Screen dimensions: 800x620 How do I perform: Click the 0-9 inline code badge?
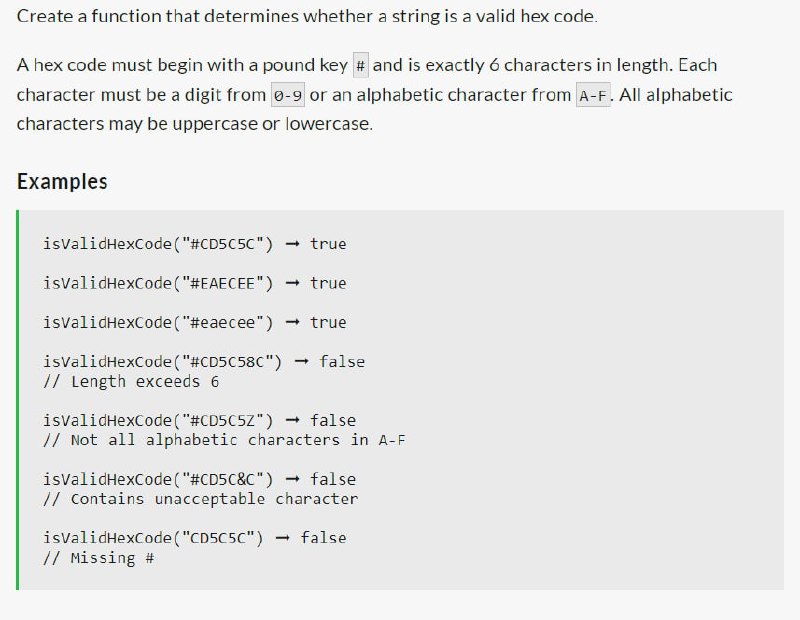[288, 95]
